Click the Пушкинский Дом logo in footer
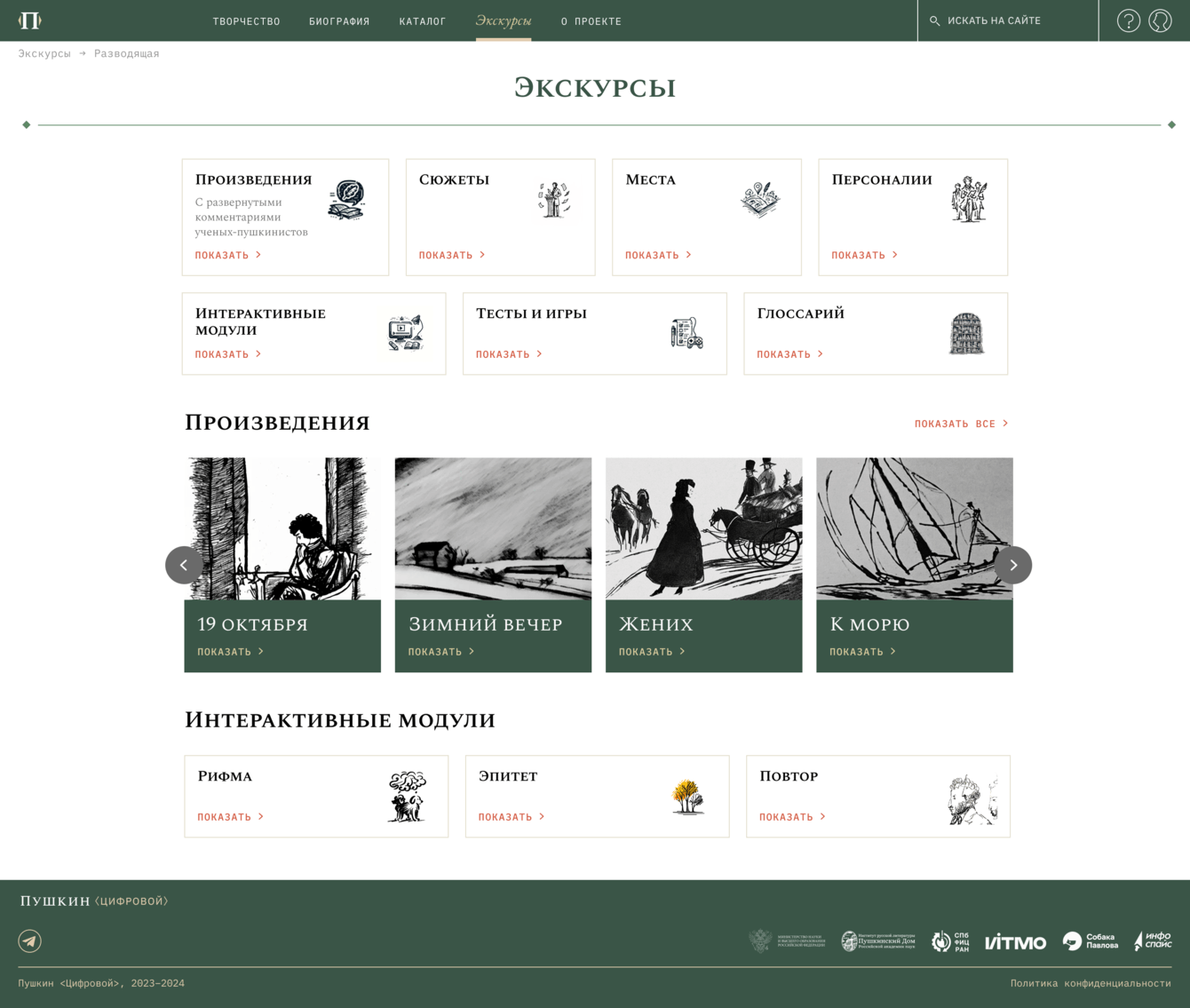 pos(878,941)
